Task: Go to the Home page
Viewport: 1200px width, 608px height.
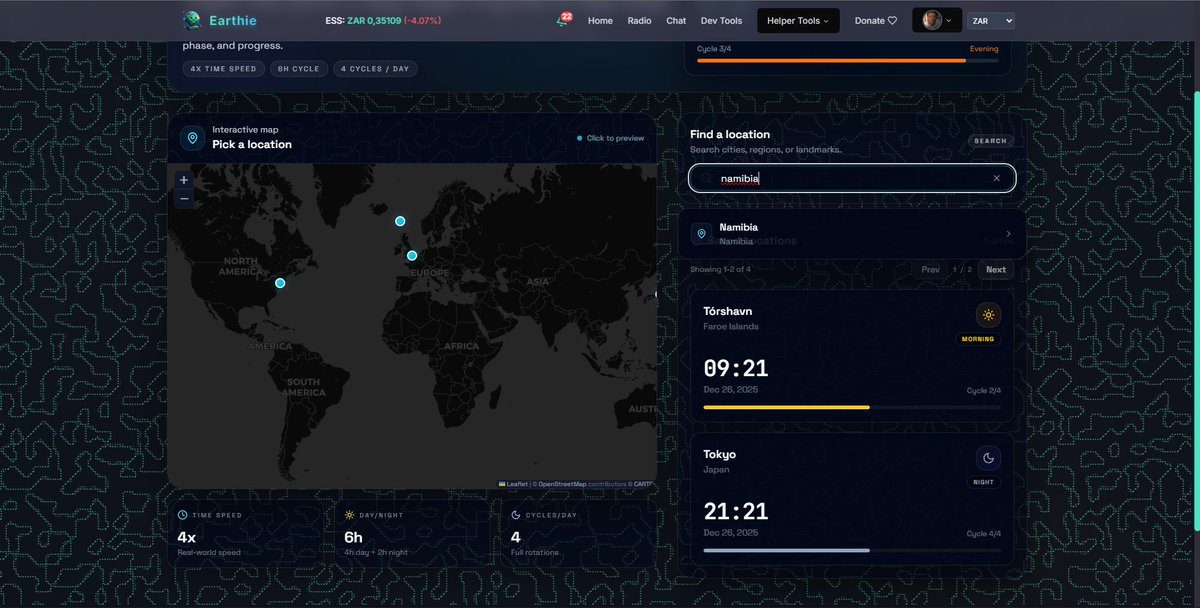Action: (600, 20)
